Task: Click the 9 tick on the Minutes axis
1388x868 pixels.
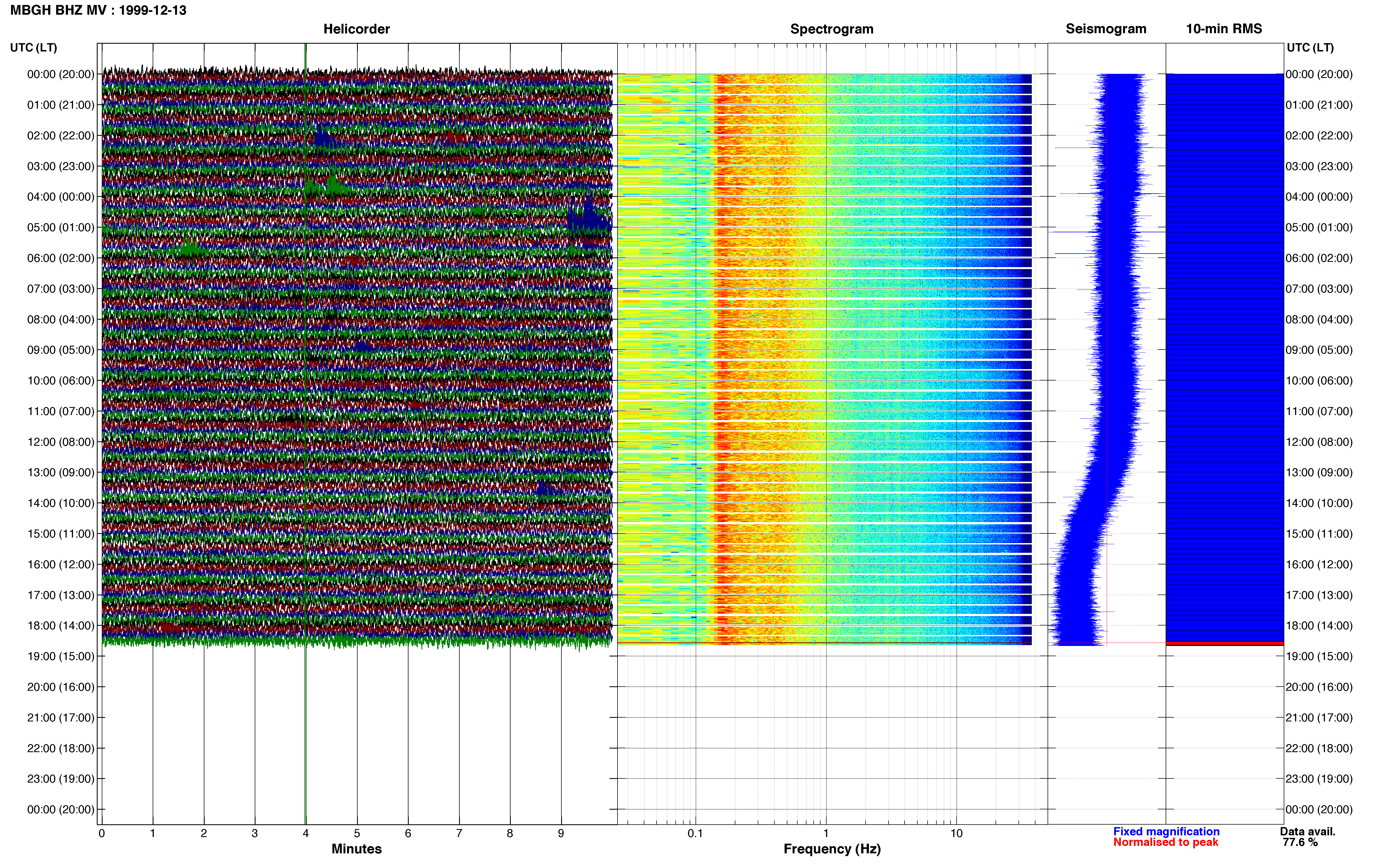Action: (561, 833)
